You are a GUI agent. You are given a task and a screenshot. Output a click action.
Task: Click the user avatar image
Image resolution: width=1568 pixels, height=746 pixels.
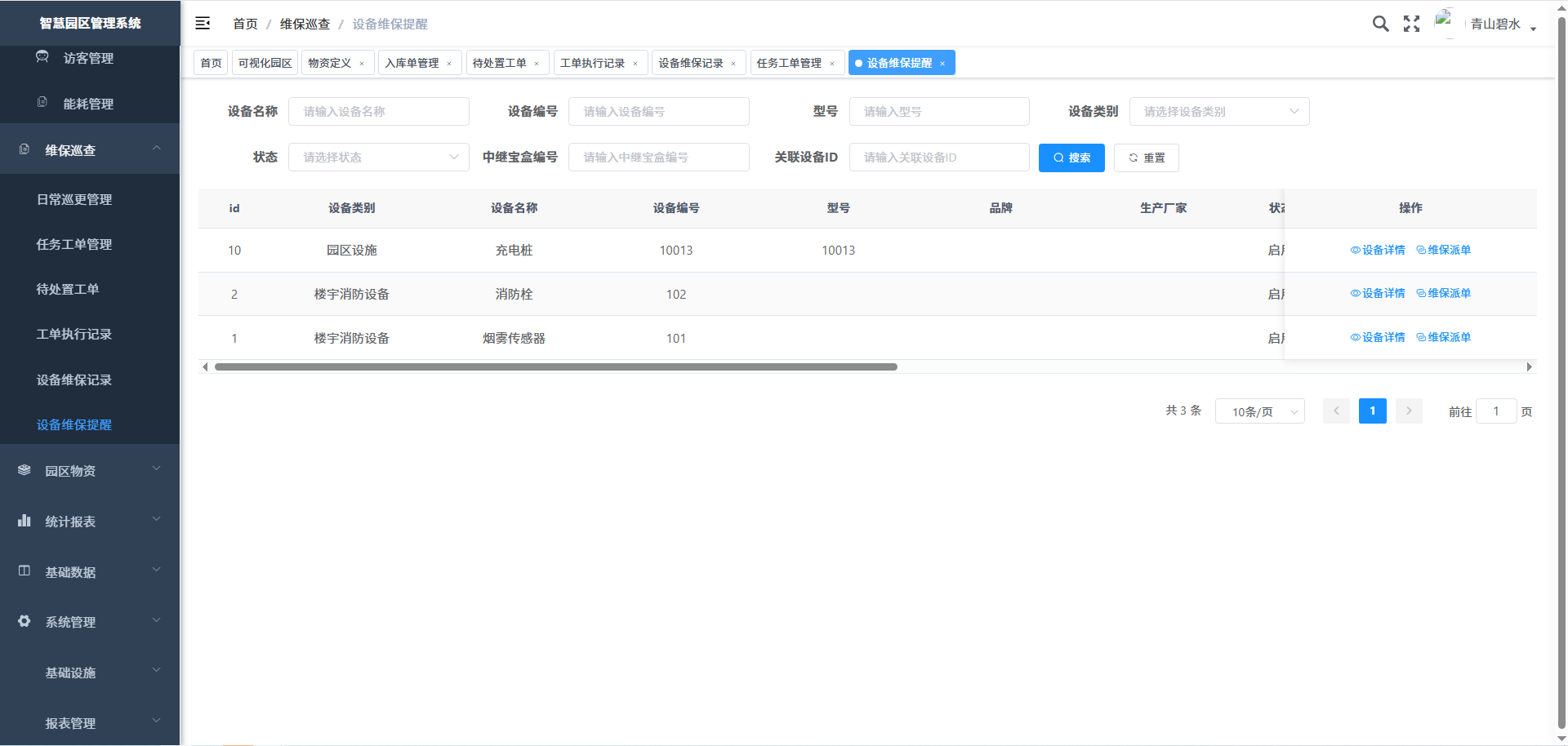(x=1445, y=22)
